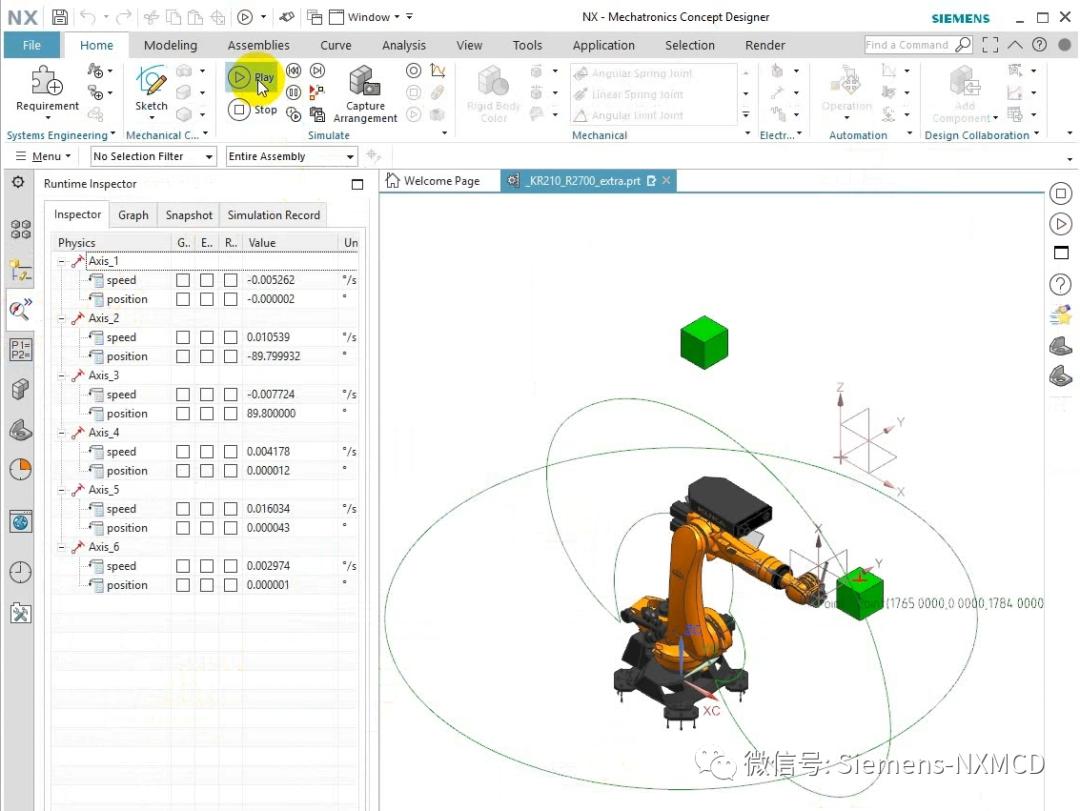Click the settings gear in left sidebar
This screenshot has width=1080, height=811.
tap(18, 182)
